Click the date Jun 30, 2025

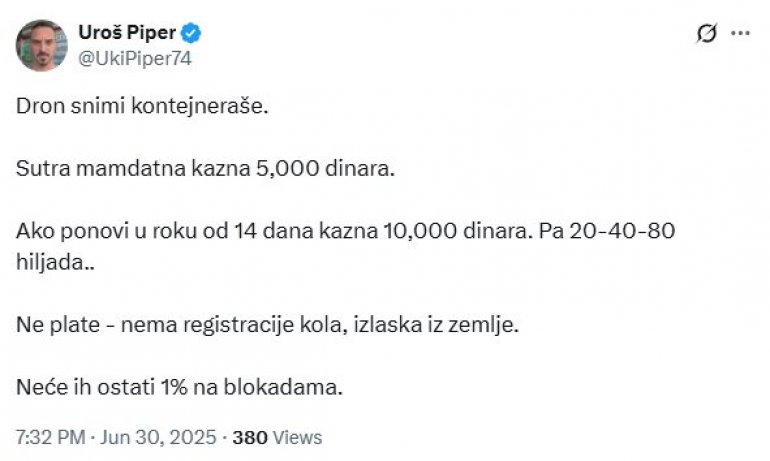[x=158, y=437]
